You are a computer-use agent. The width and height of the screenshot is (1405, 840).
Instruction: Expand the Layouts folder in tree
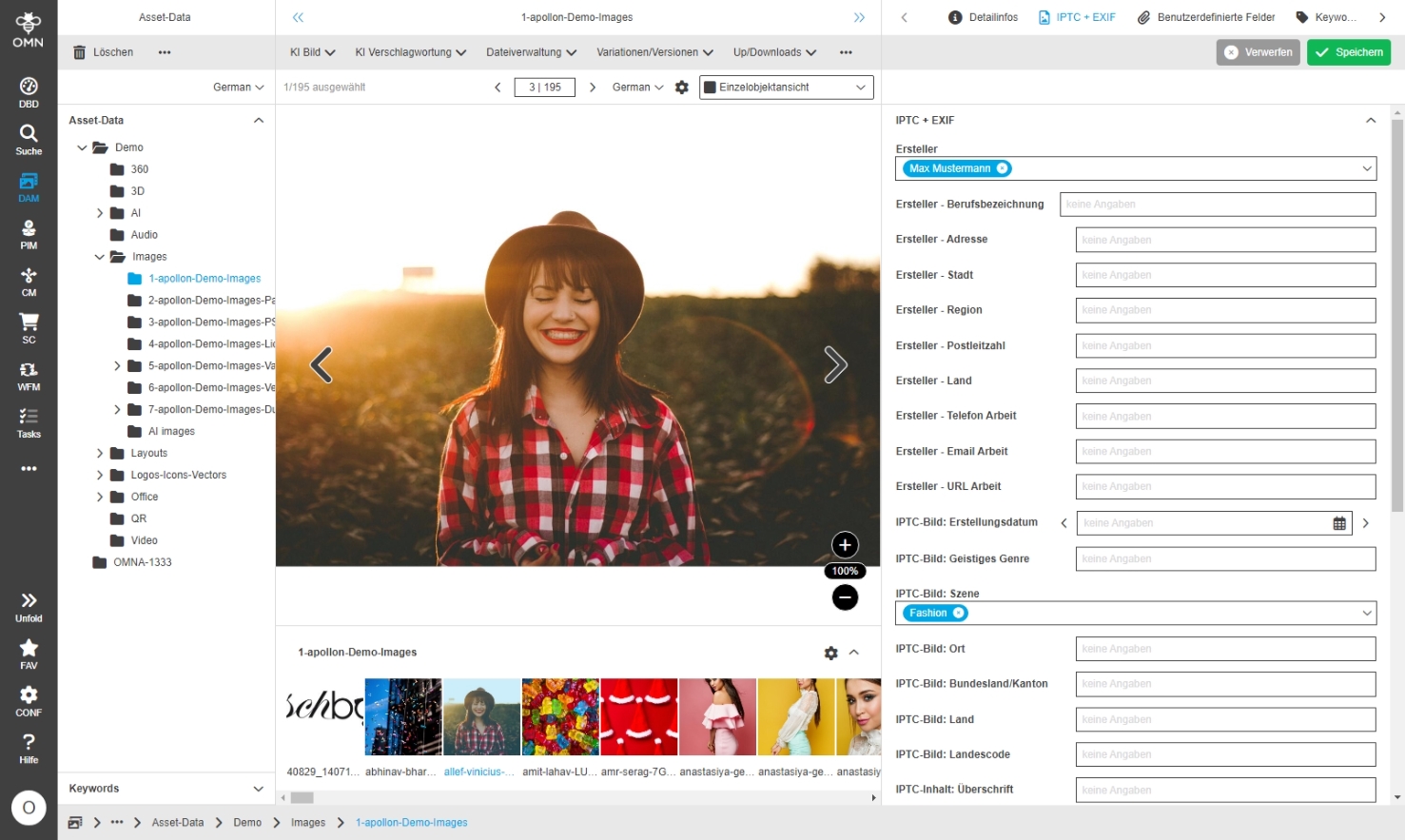point(100,454)
